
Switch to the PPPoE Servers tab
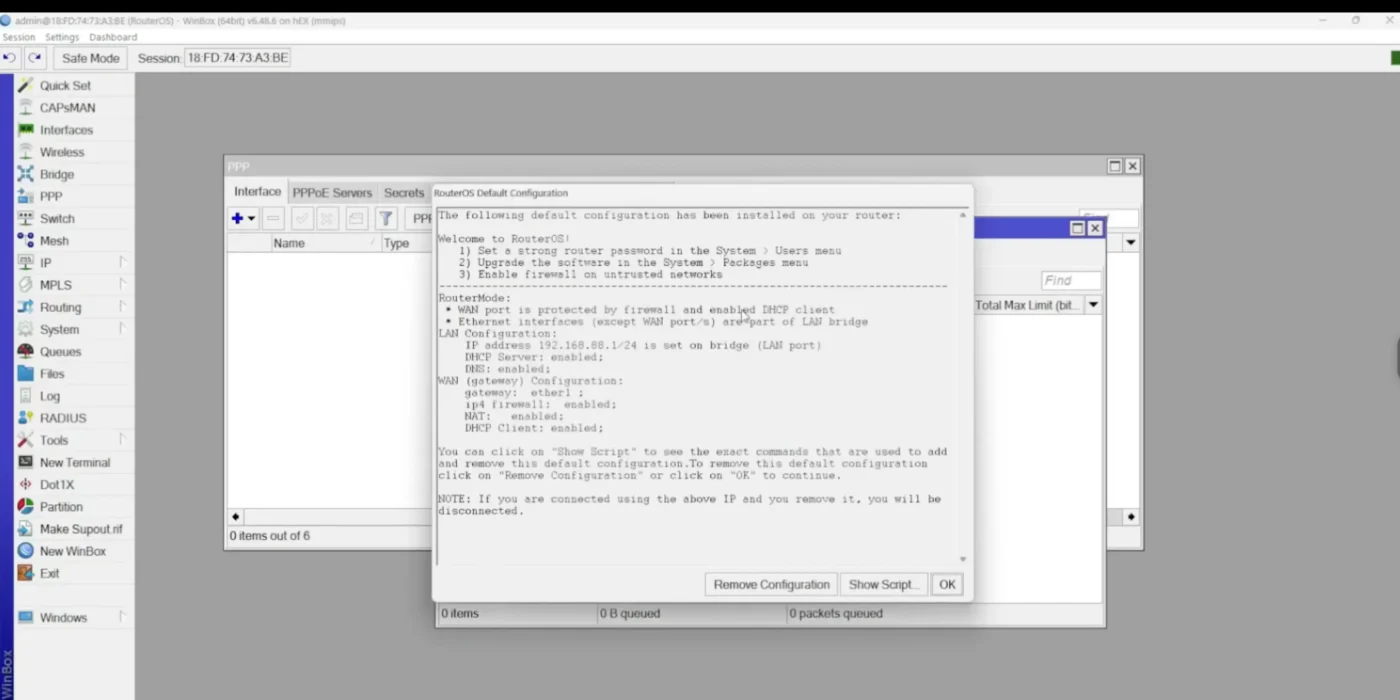pyautogui.click(x=332, y=193)
